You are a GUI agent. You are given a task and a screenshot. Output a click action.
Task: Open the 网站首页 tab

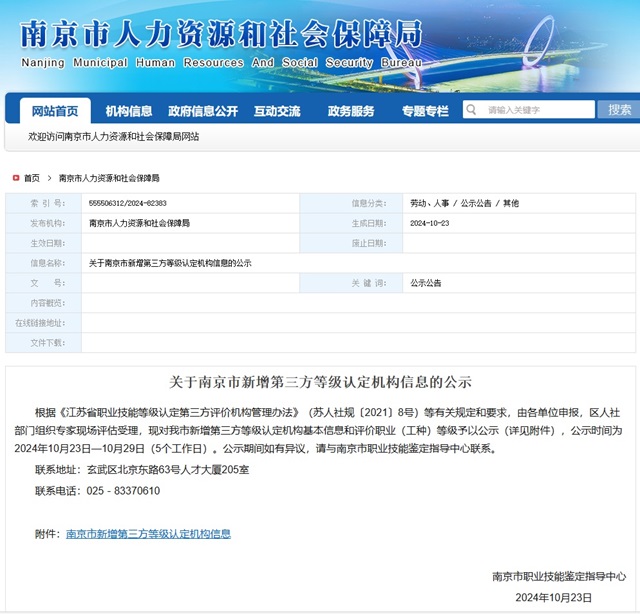click(55, 111)
